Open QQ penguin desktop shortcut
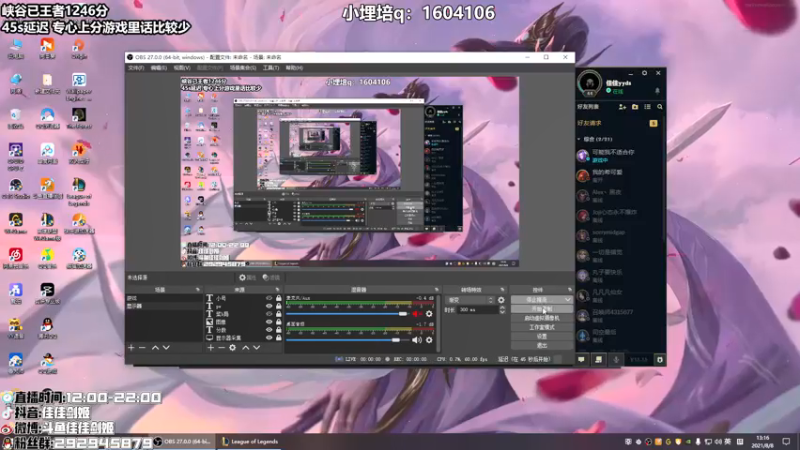This screenshot has width=800, height=450. [47, 328]
